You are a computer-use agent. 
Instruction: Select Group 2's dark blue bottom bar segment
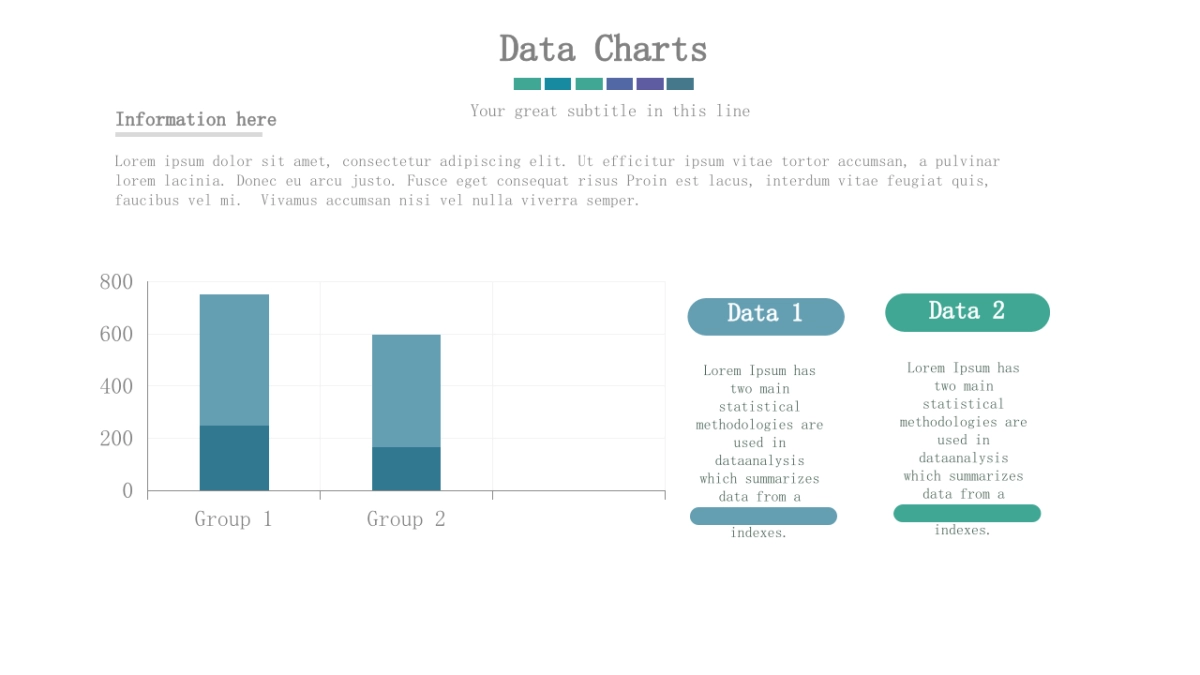point(406,469)
